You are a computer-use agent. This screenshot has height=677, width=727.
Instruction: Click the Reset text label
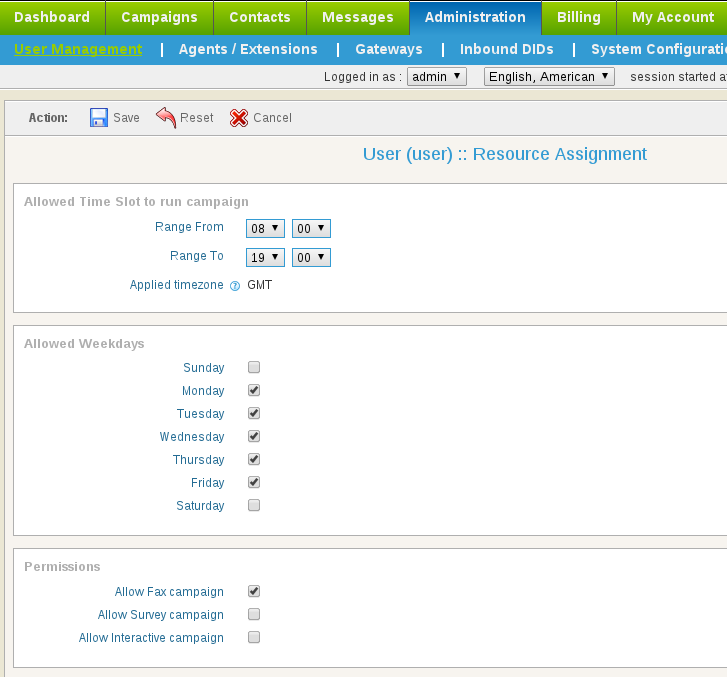197,118
